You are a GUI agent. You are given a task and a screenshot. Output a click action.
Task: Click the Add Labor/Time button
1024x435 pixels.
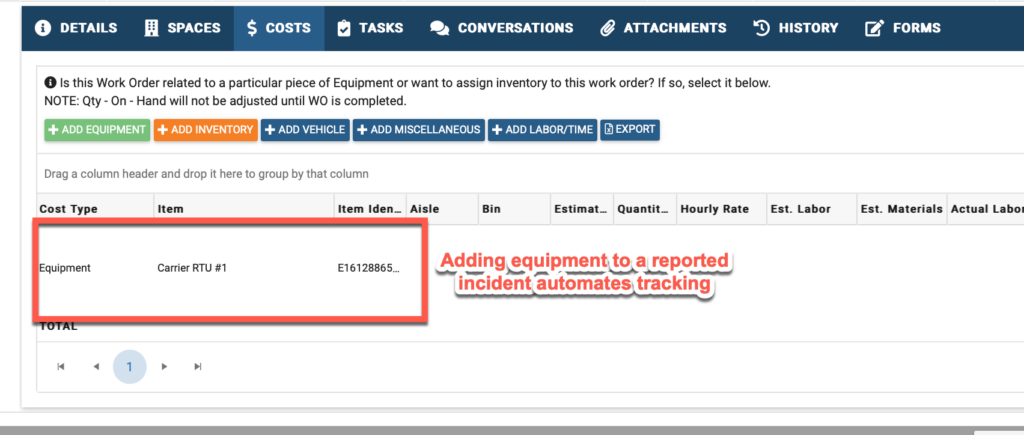click(542, 130)
